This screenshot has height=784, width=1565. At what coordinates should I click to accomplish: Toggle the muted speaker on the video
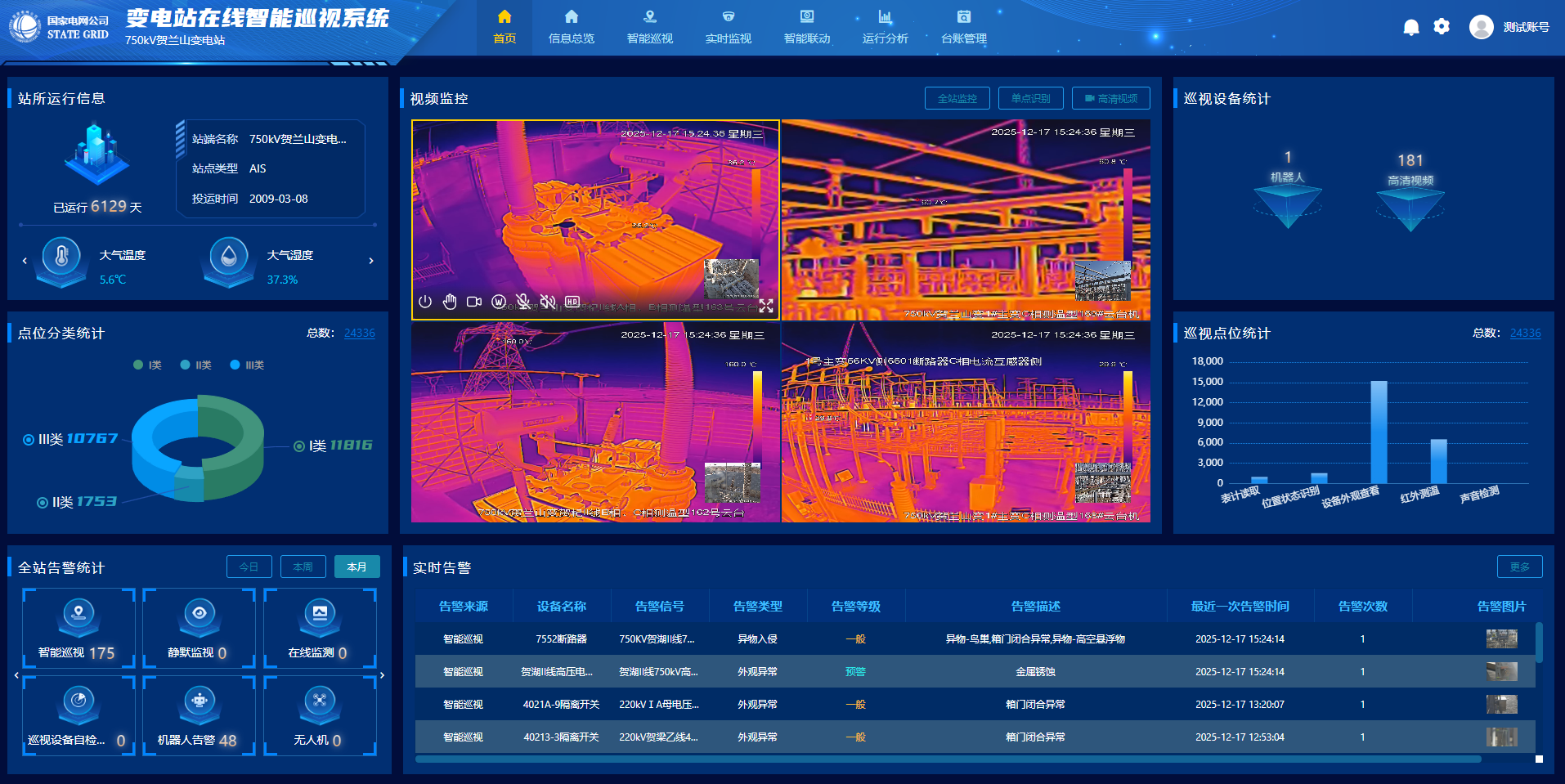(x=548, y=302)
